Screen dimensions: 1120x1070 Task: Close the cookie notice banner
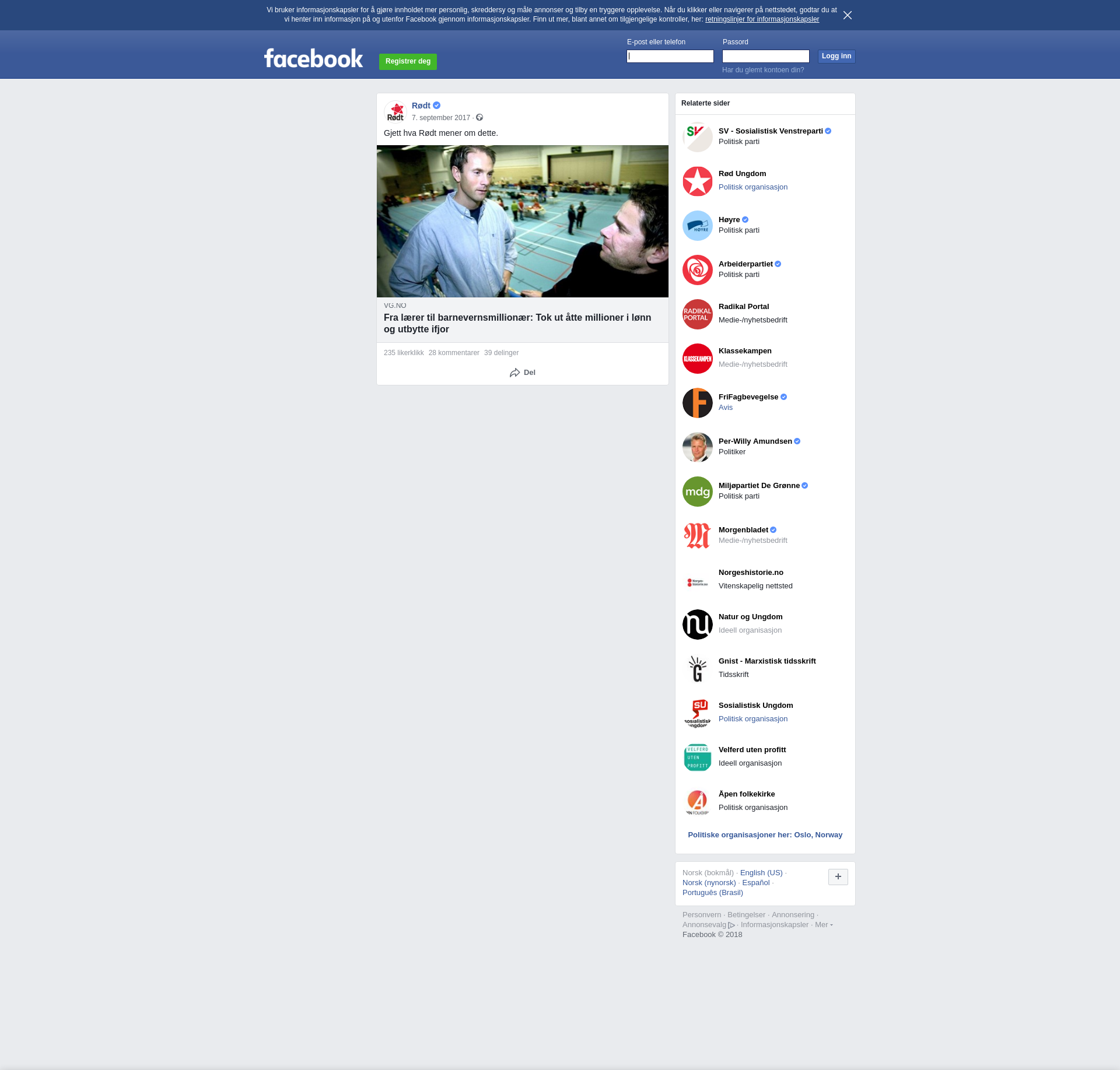(x=848, y=15)
